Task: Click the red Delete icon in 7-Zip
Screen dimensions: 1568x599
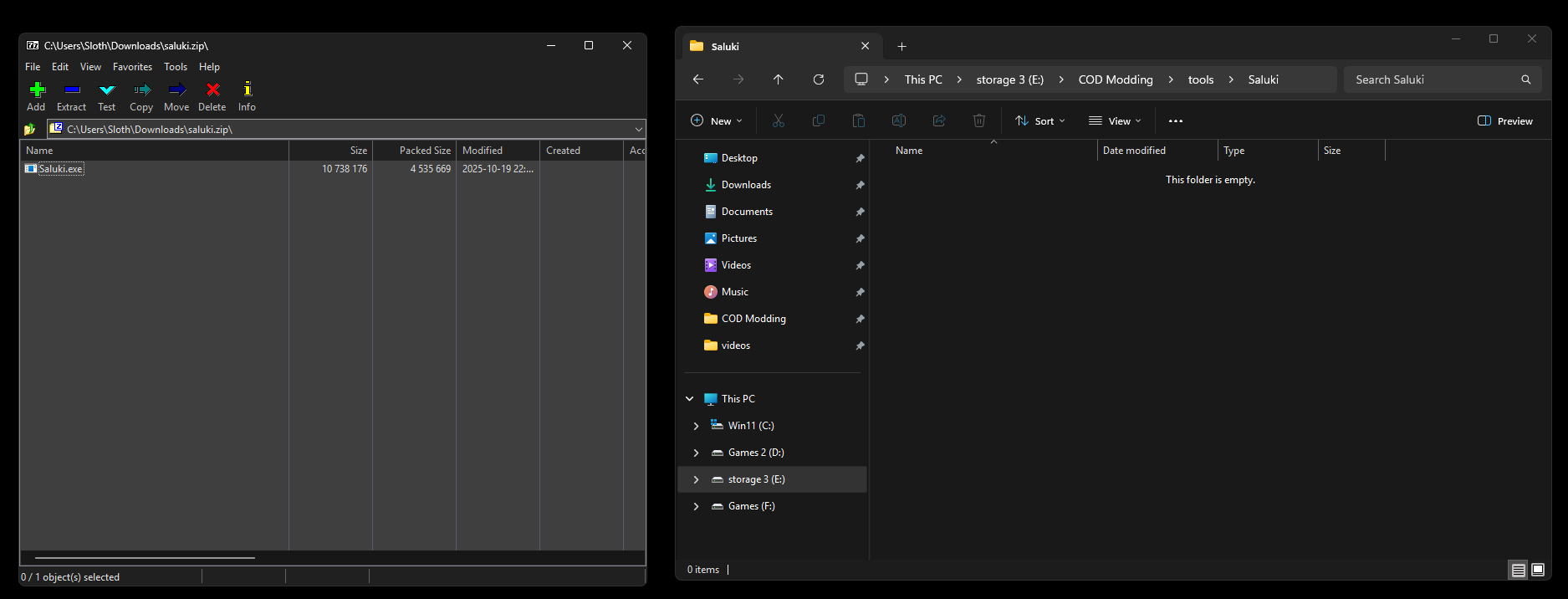Action: tap(212, 95)
